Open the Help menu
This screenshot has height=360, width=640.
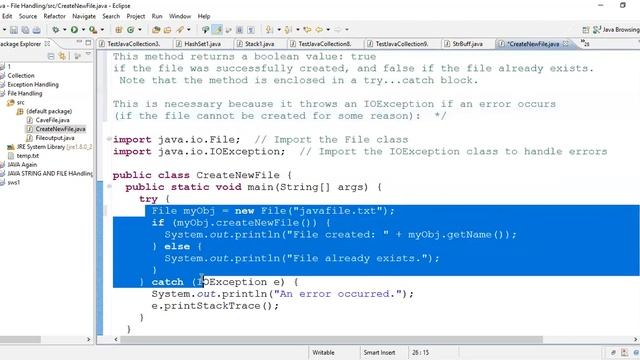(x=204, y=16)
